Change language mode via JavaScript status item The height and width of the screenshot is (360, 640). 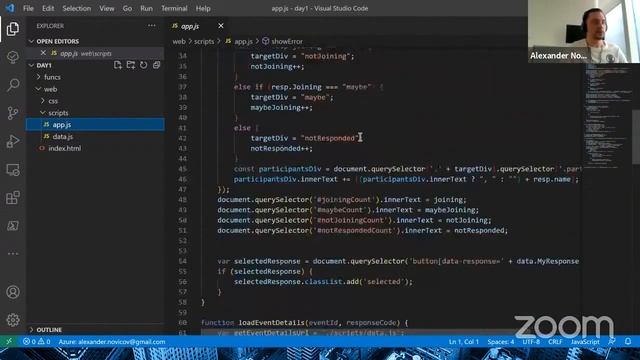tap(585, 342)
